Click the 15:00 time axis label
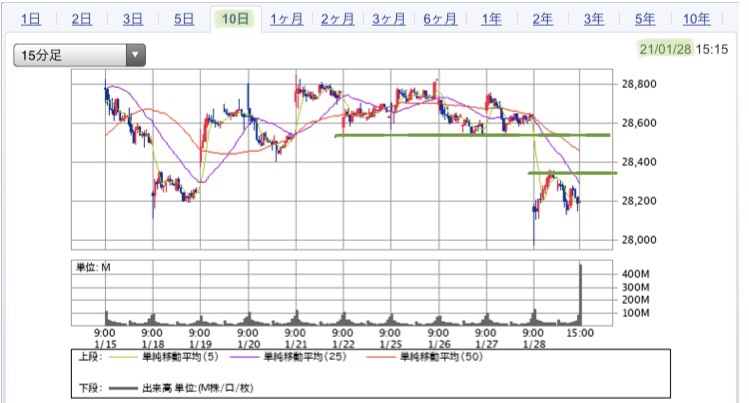This screenshot has height=403, width=749. [580, 333]
